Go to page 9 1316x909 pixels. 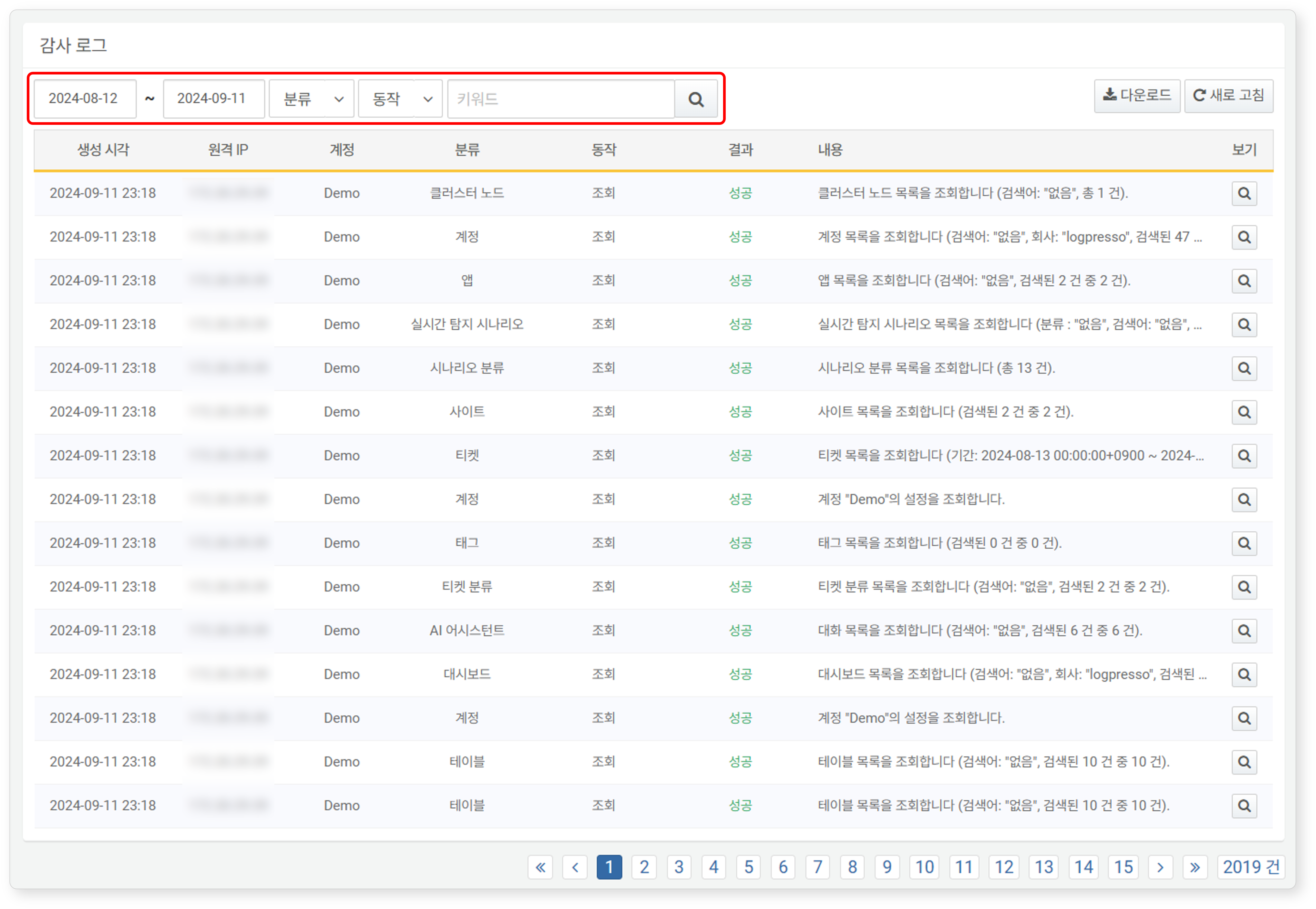coord(888,867)
